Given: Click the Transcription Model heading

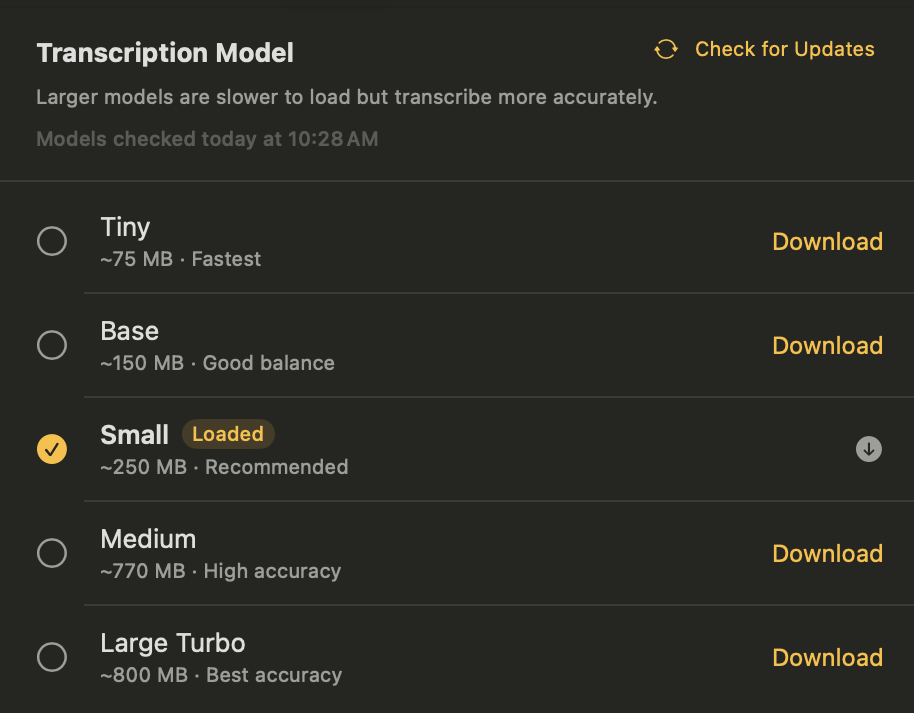Looking at the screenshot, I should tap(164, 52).
